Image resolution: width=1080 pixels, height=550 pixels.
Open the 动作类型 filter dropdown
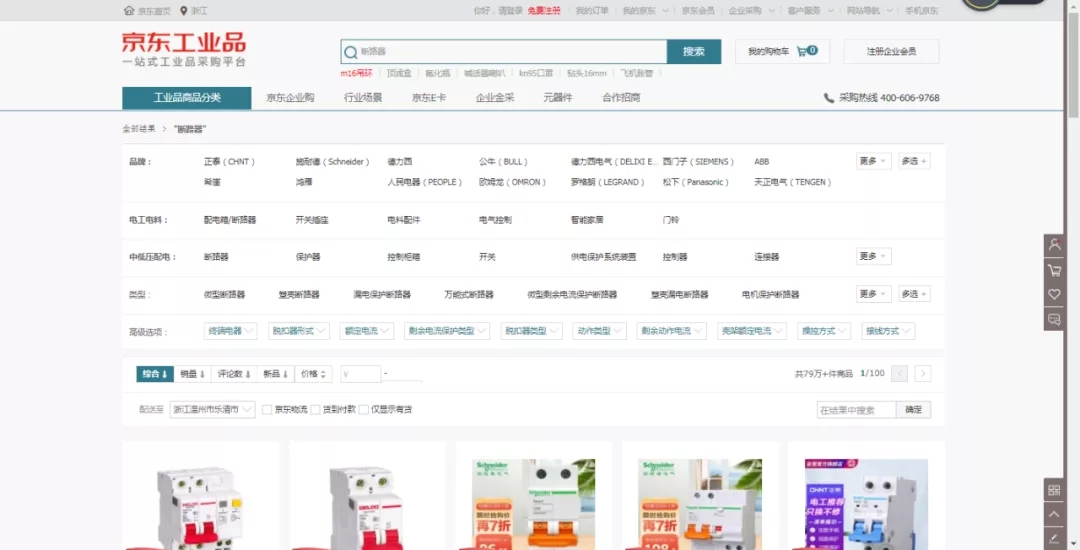pos(599,331)
